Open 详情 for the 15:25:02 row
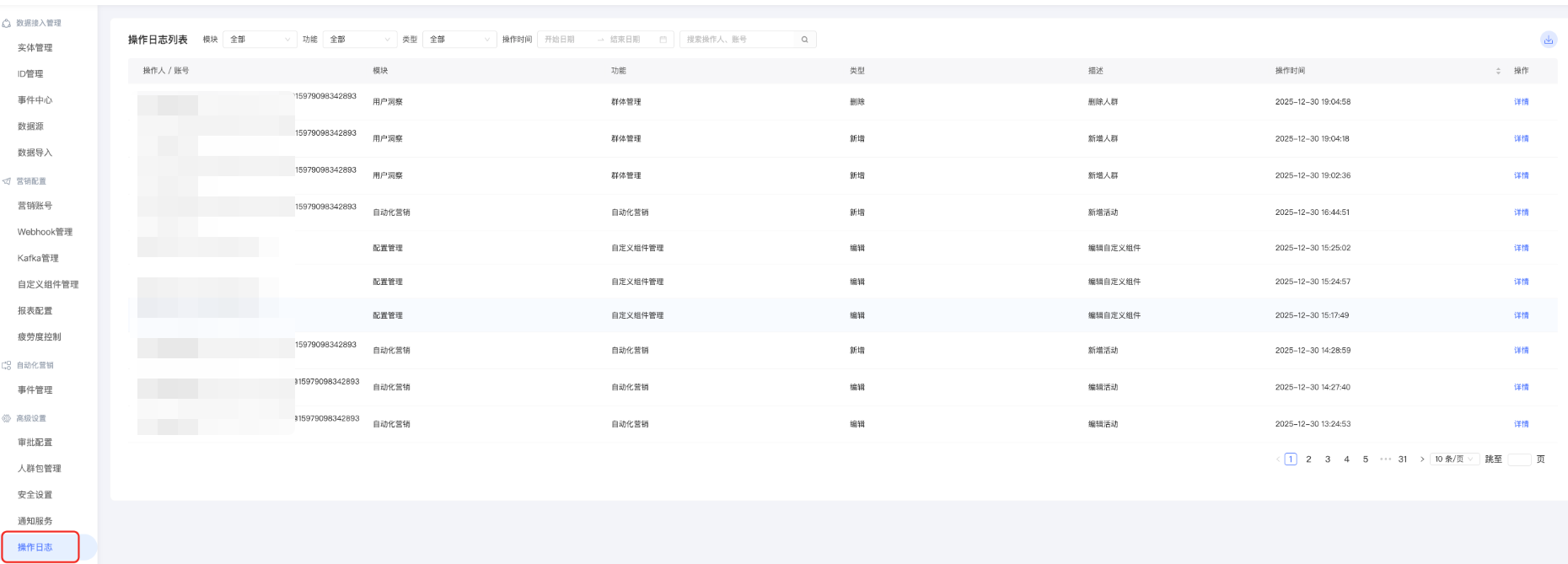The height and width of the screenshot is (564, 1568). 1521,248
